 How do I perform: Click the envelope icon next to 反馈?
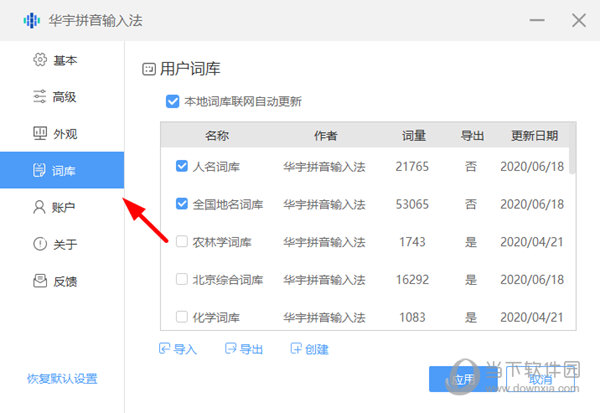tap(40, 281)
